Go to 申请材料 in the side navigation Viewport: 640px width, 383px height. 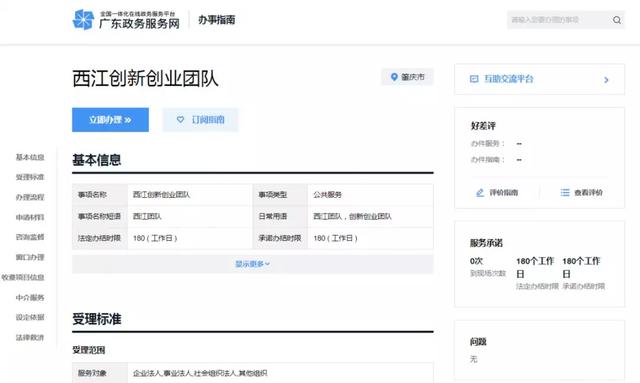pyautogui.click(x=30, y=217)
